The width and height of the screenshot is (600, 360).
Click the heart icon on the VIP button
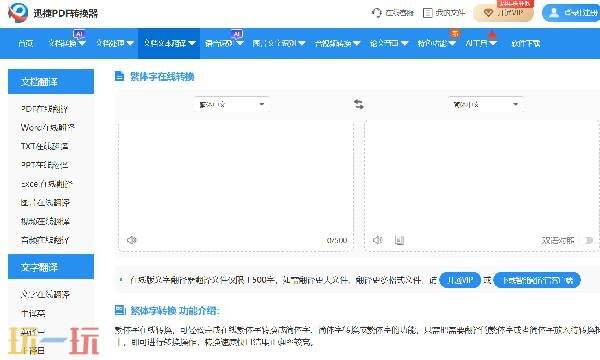click(488, 13)
